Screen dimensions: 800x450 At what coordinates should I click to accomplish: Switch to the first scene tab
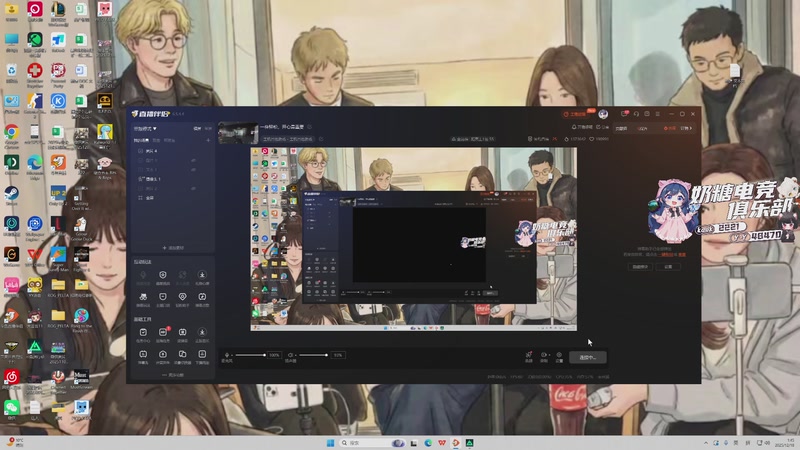(141, 140)
